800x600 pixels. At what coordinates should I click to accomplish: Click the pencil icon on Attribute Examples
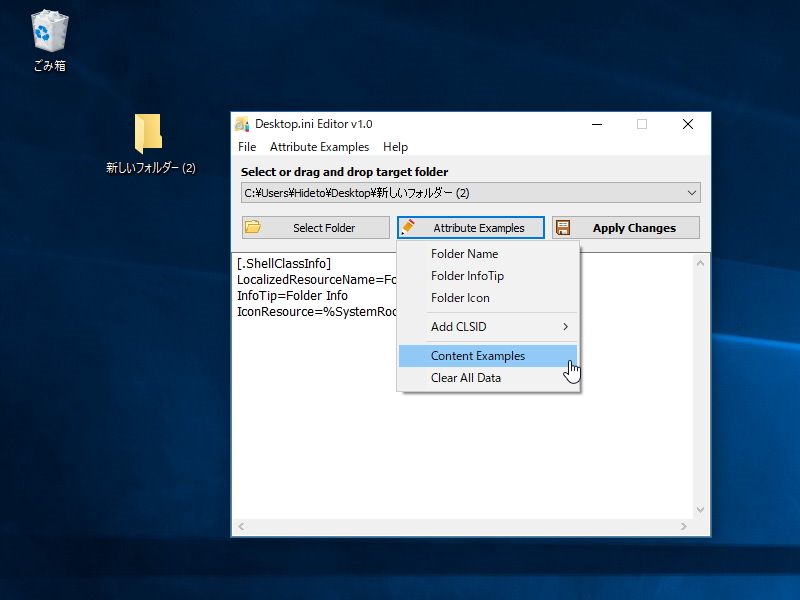click(x=408, y=227)
